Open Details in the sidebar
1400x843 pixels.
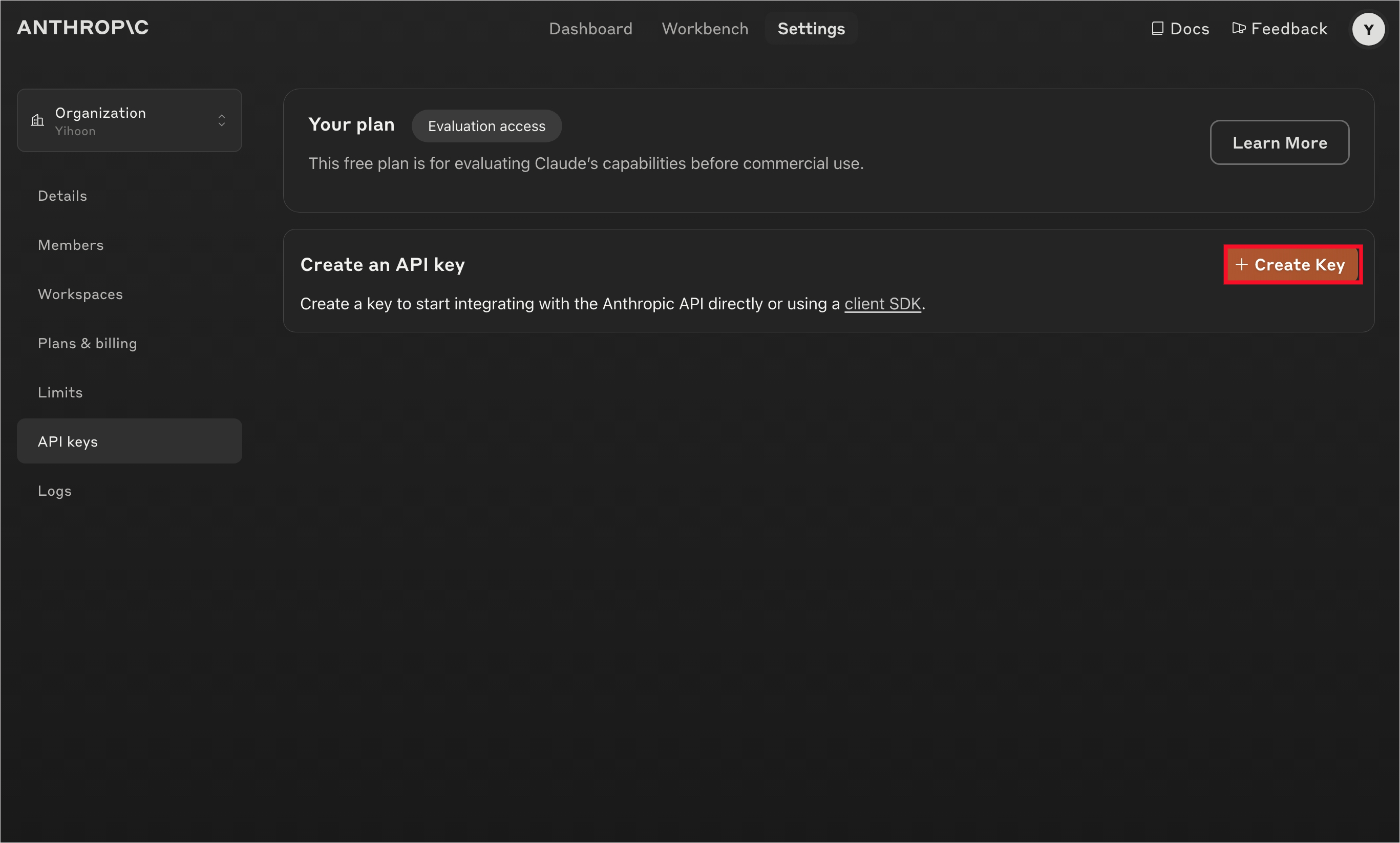tap(62, 196)
